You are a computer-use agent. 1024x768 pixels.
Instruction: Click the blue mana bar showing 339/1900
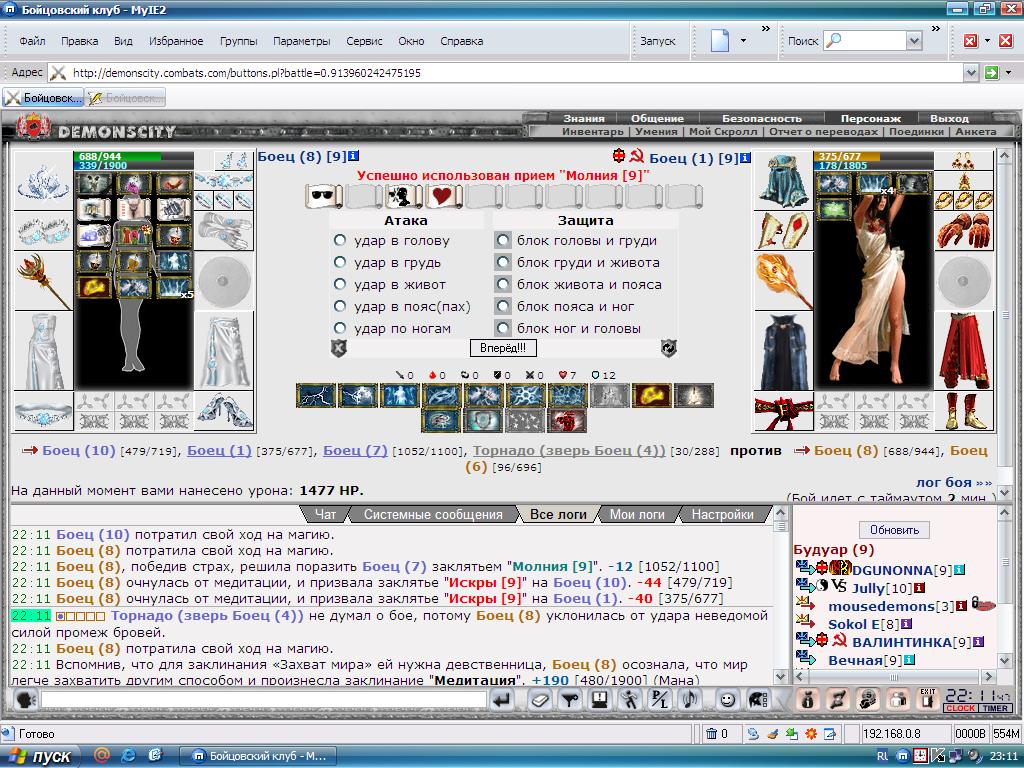click(x=135, y=165)
